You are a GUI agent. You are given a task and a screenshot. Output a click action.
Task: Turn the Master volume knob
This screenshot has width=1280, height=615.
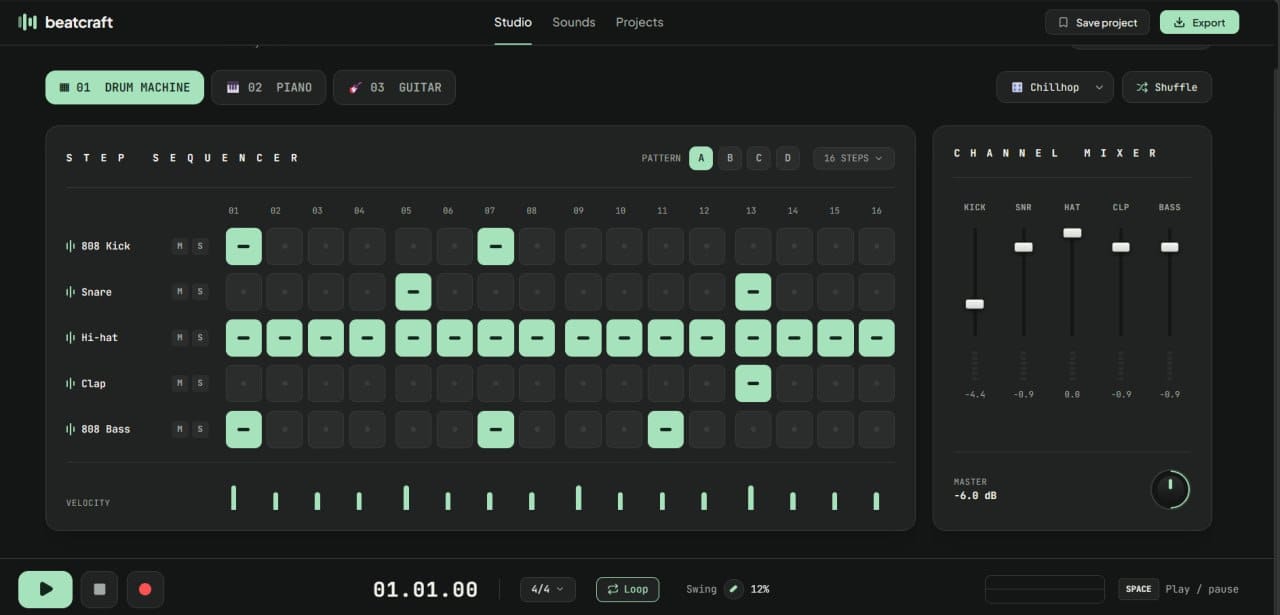pos(1170,489)
